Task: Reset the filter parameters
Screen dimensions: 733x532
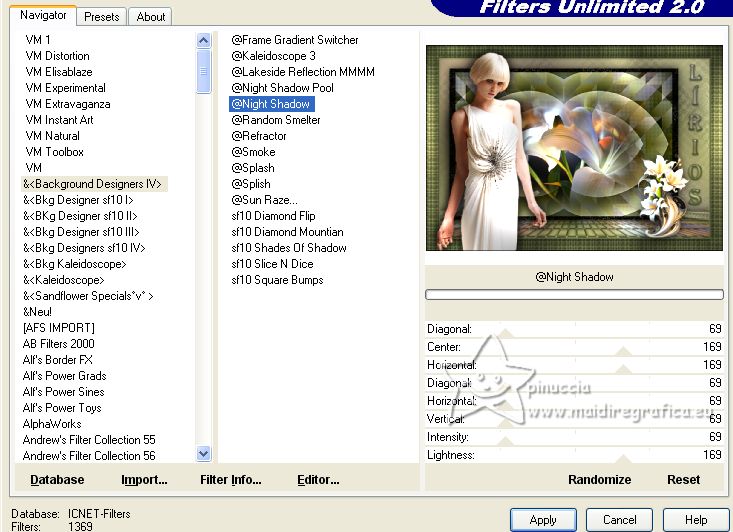Action: pos(683,480)
